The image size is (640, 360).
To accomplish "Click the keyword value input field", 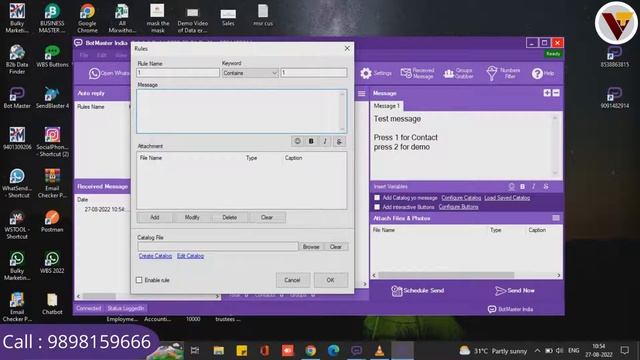I will click(313, 73).
